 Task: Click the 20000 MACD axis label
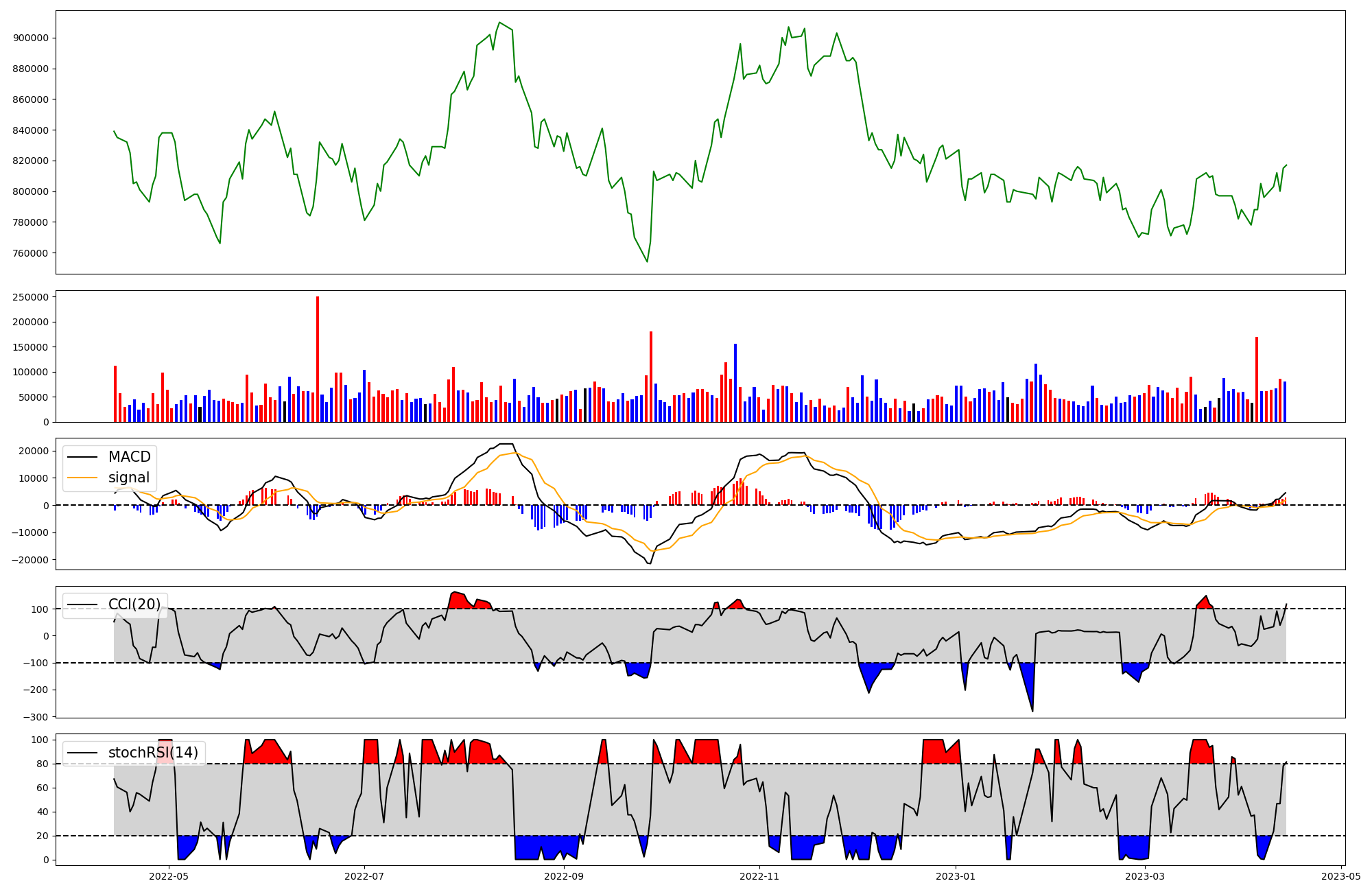34,451
